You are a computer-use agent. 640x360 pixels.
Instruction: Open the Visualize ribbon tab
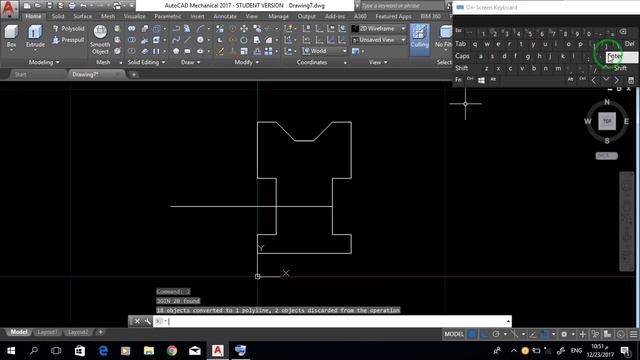coord(134,16)
